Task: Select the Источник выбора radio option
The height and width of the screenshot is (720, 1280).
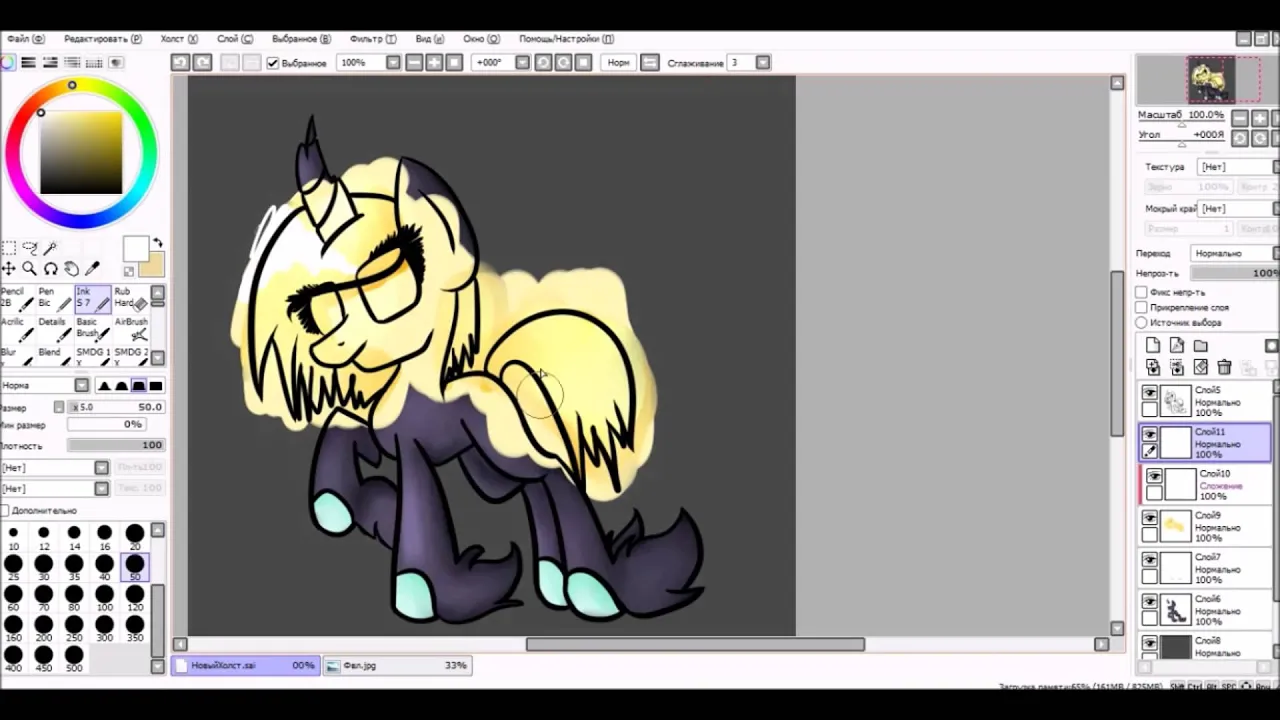Action: pyautogui.click(x=1141, y=322)
